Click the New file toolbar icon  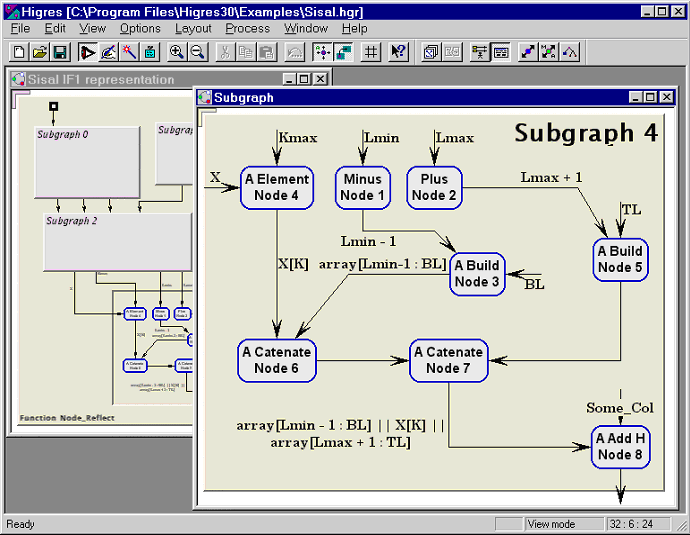19,52
